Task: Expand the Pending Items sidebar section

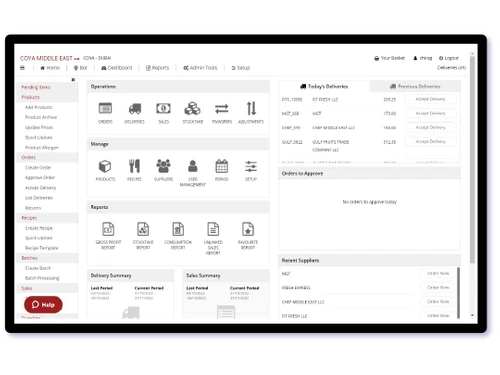Action: click(47, 87)
